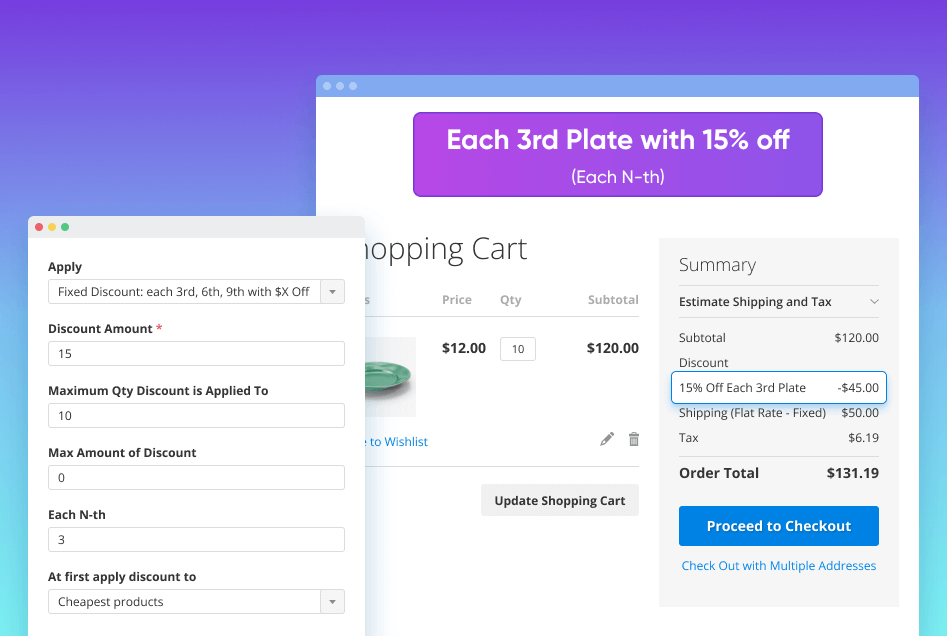Open the 'At first apply discount to' dropdown

coord(196,602)
